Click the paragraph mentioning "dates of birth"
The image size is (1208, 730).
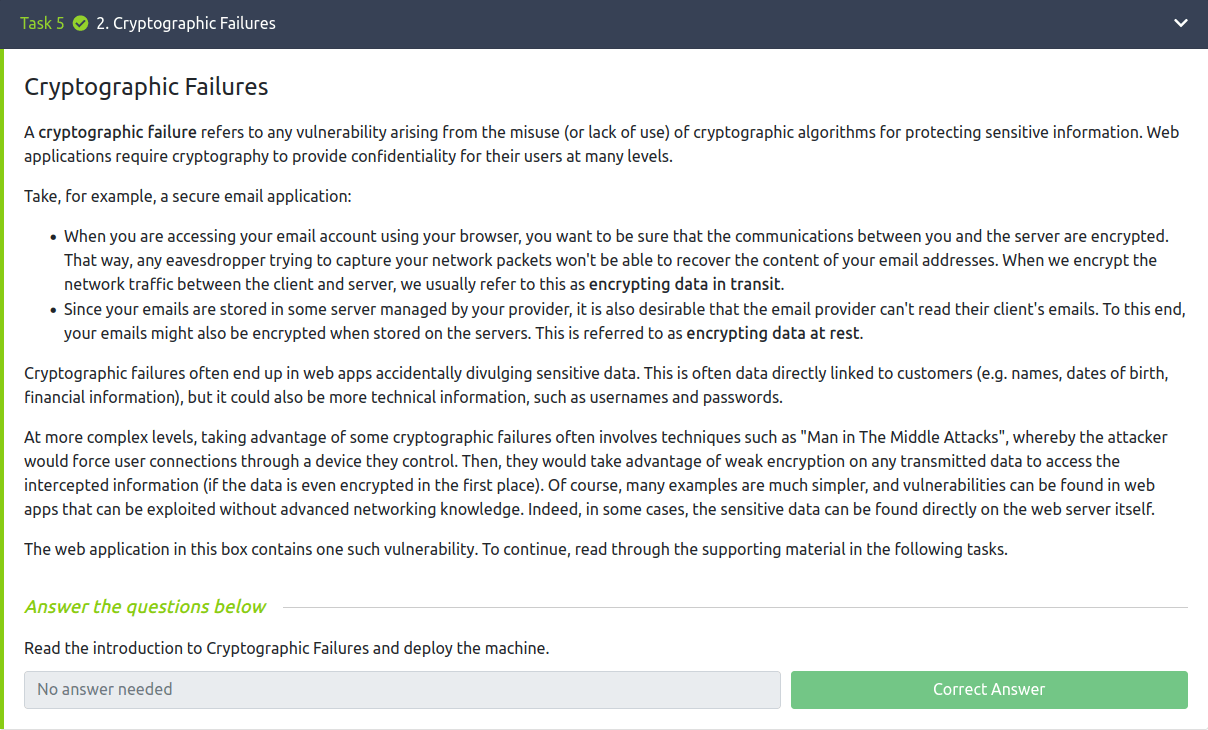click(595, 385)
